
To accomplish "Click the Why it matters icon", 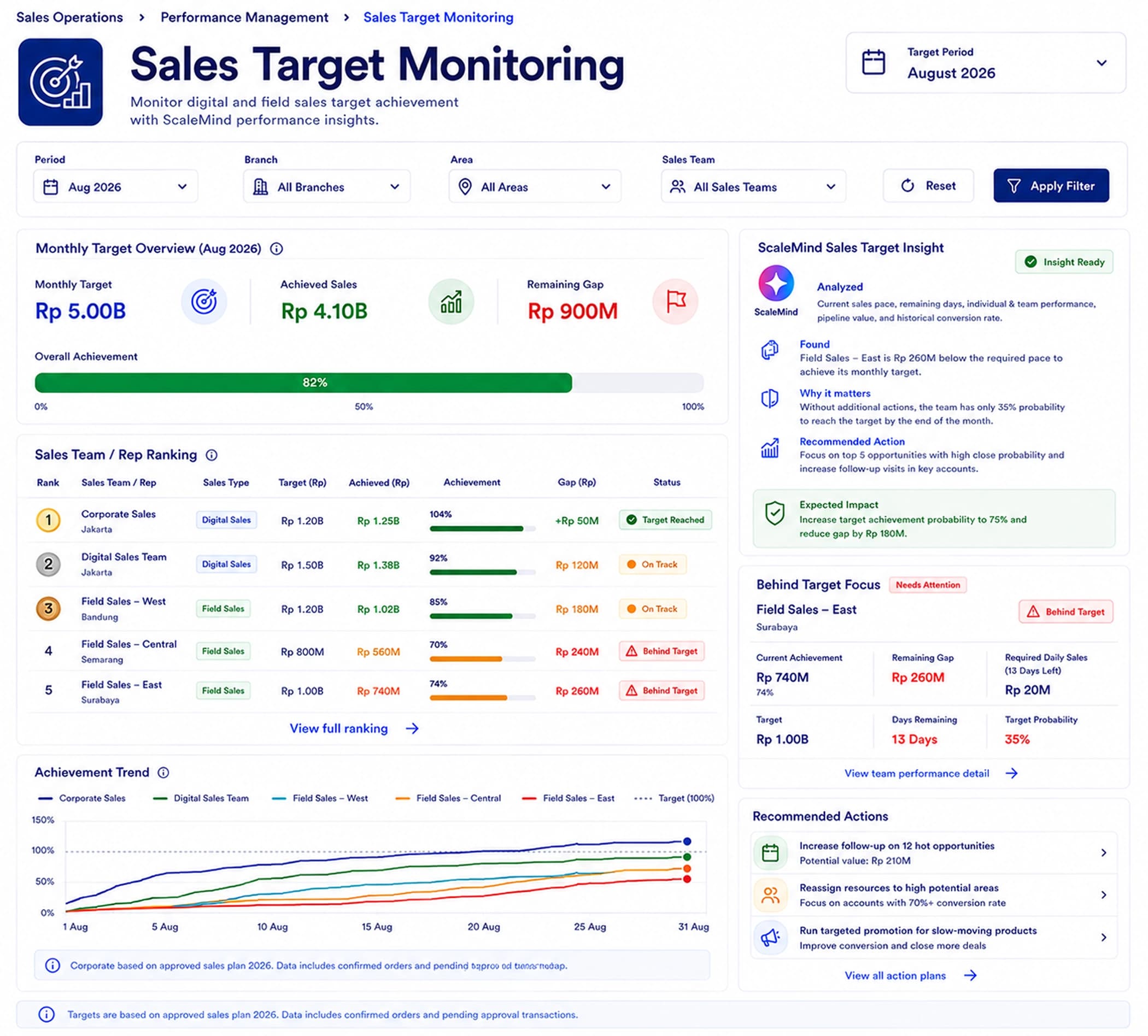I will coord(770,398).
